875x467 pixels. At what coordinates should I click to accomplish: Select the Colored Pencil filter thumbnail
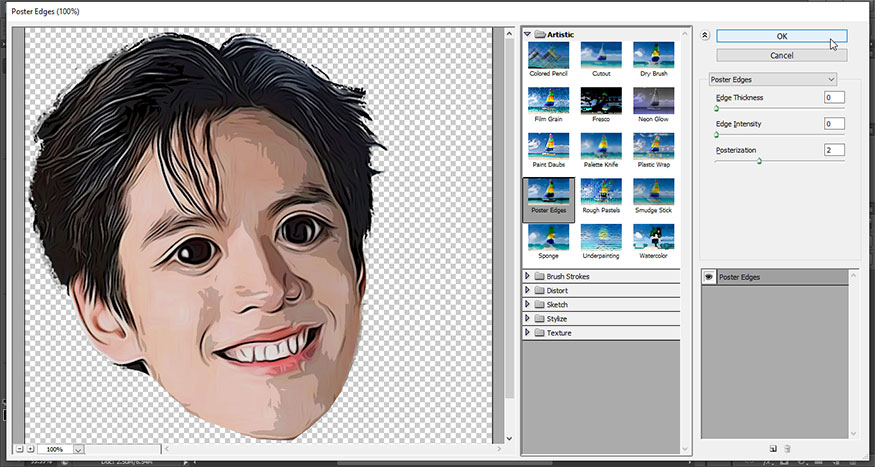coord(548,56)
